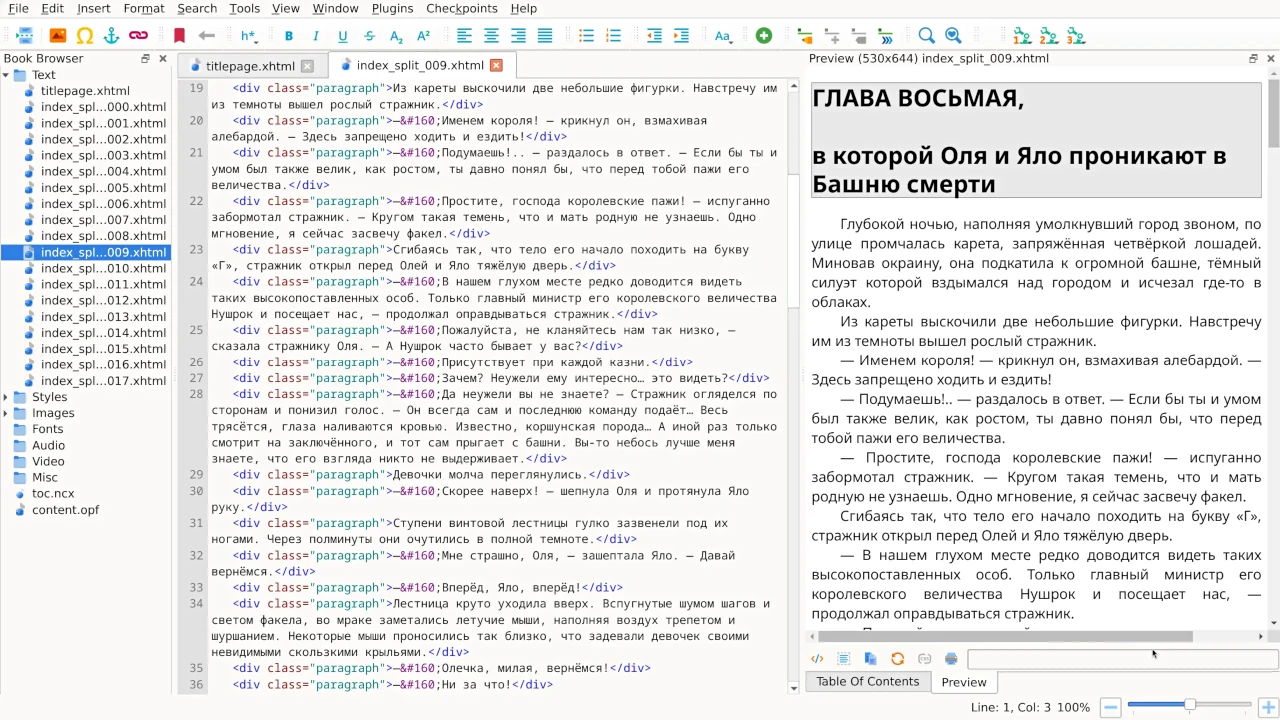Collapse the Text folder in Book Browser
This screenshot has height=720, width=1280.
coord(6,75)
